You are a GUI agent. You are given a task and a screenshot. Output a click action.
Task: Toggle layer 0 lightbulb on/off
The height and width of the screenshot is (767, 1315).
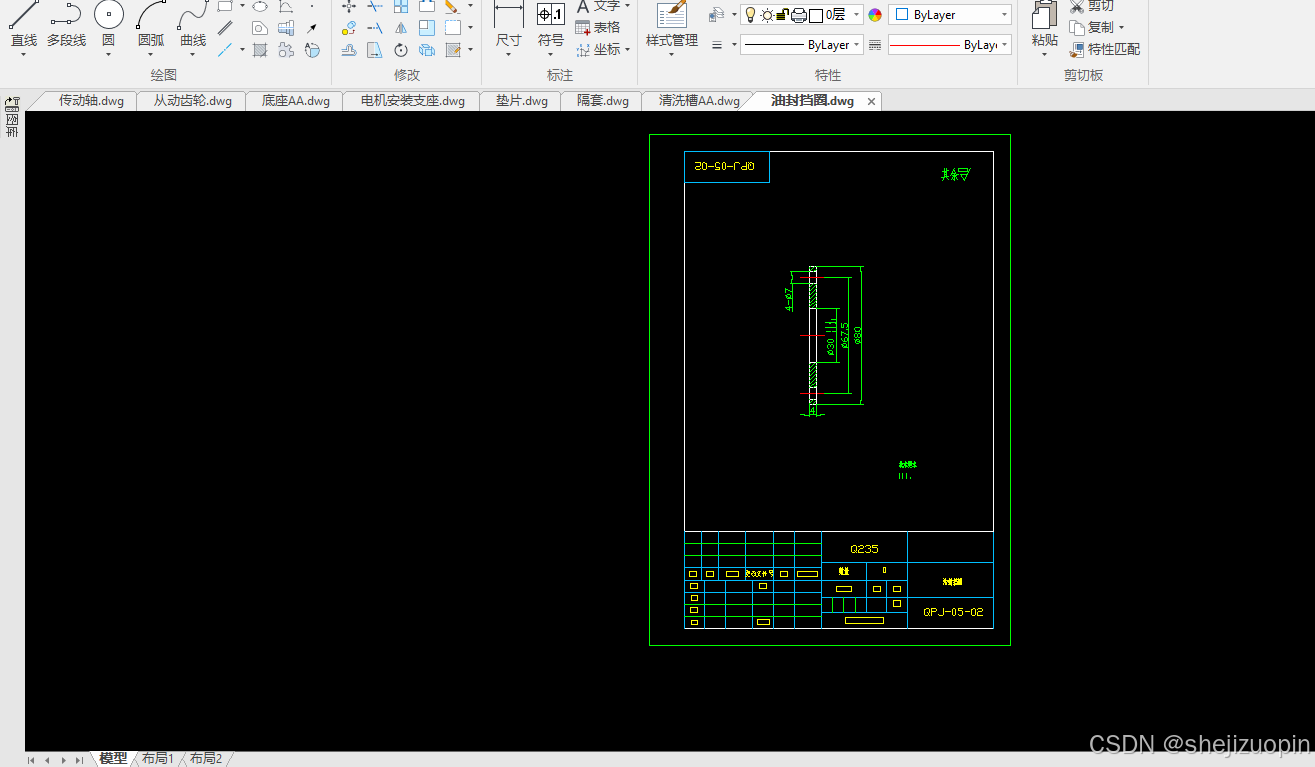(750, 15)
